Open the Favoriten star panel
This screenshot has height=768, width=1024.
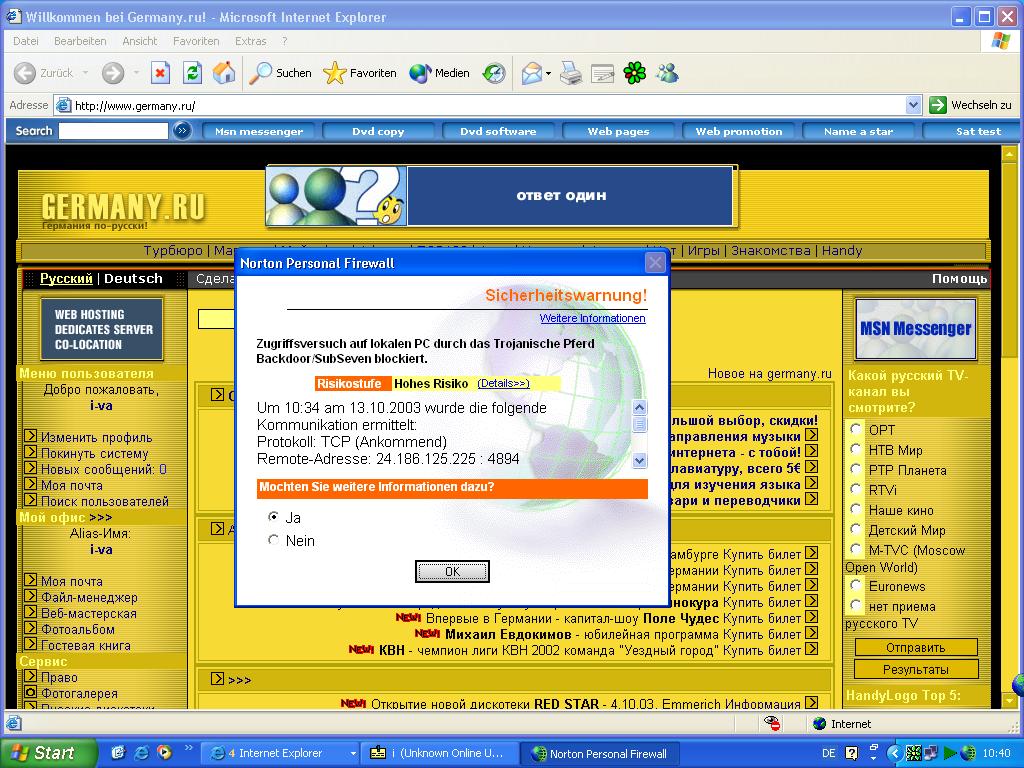(x=360, y=73)
